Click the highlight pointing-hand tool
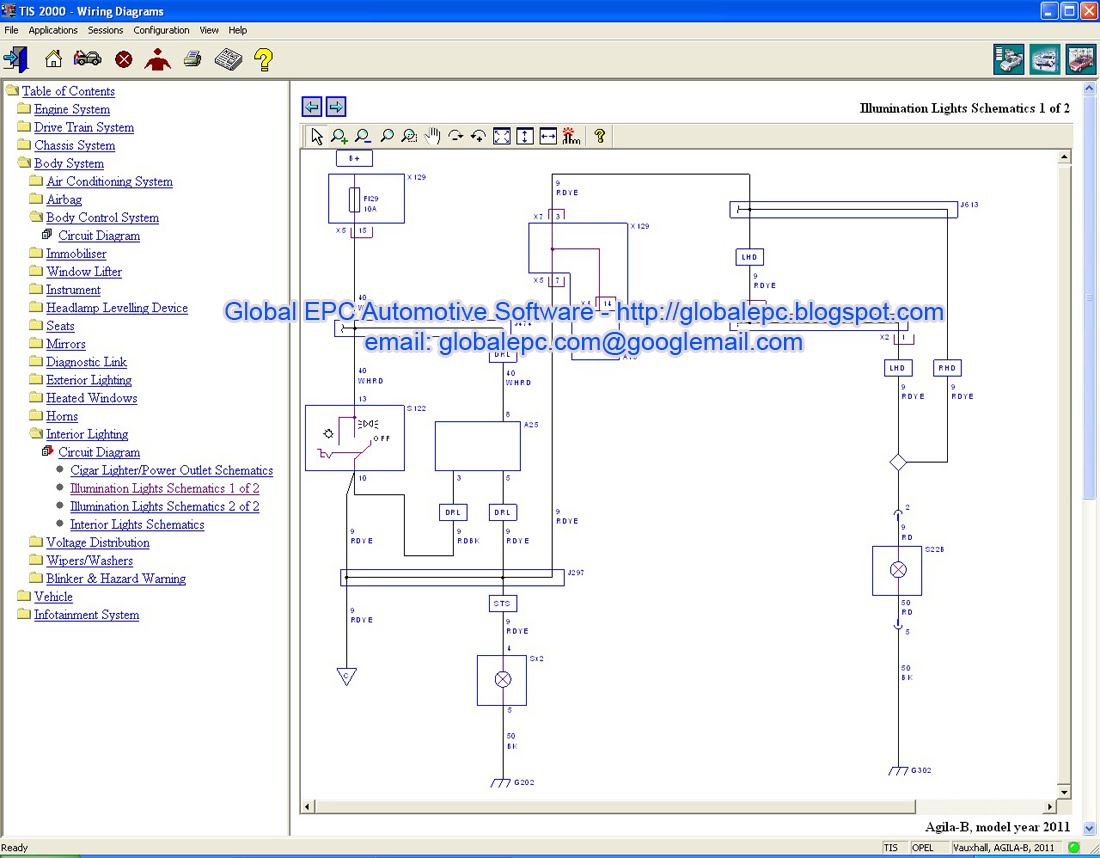This screenshot has height=858, width=1100. [x=571, y=136]
